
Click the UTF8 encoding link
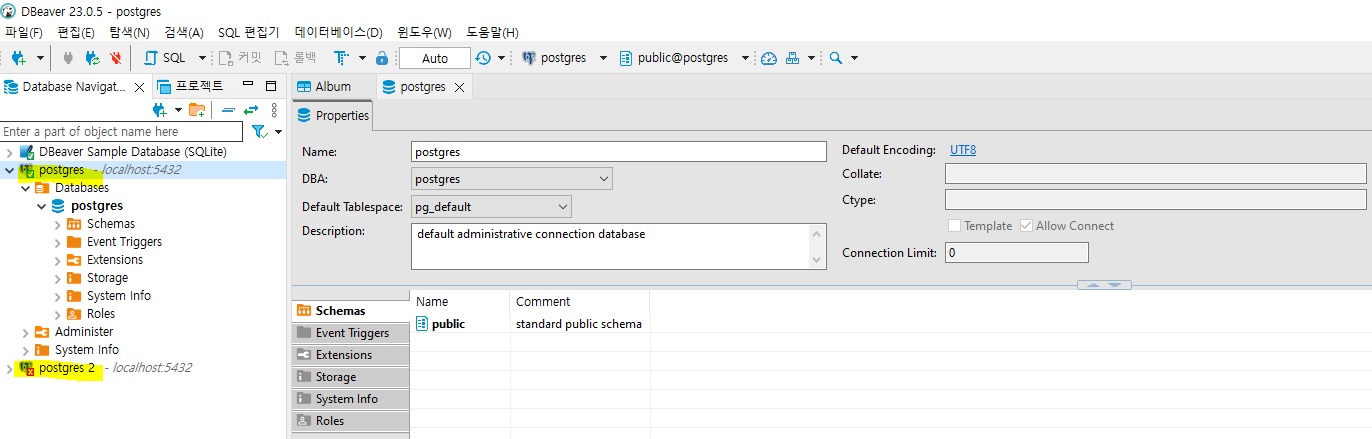pos(962,150)
